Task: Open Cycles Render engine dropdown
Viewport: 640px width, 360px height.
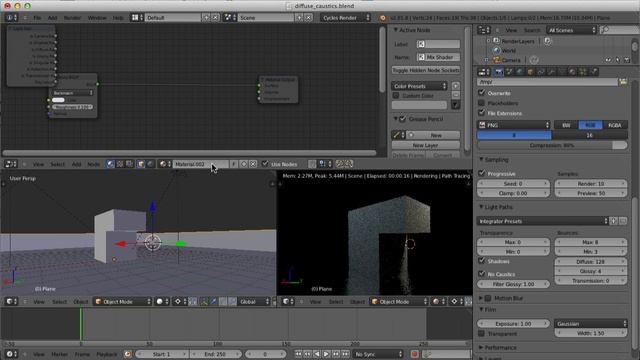Action: pyautogui.click(x=345, y=18)
